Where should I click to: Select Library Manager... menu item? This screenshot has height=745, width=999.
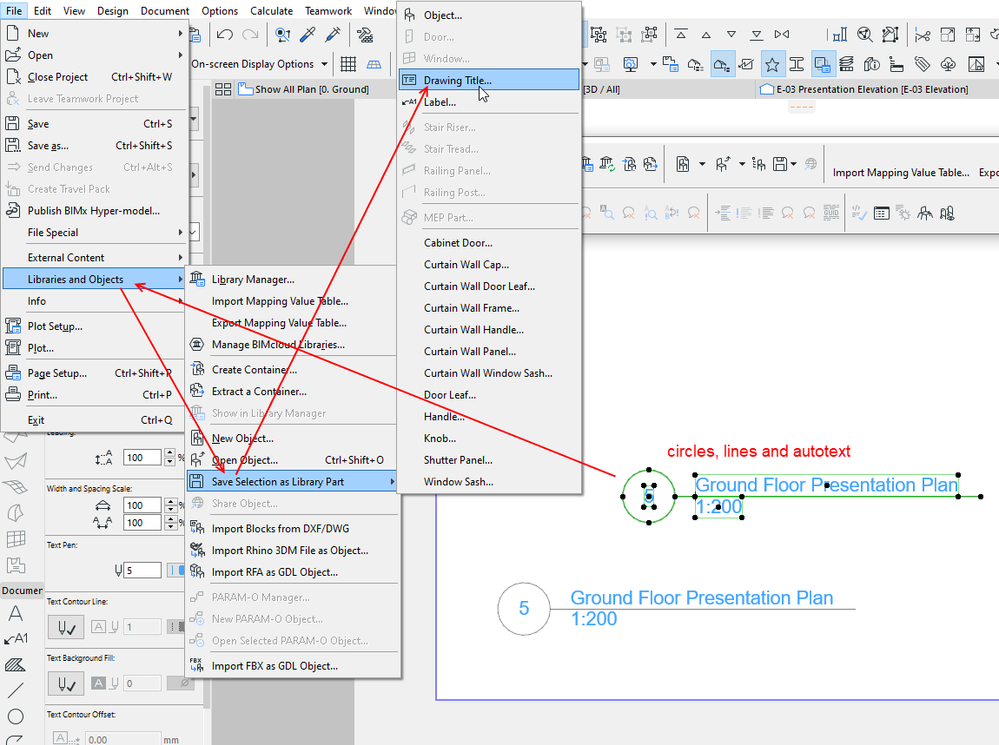click(292, 279)
